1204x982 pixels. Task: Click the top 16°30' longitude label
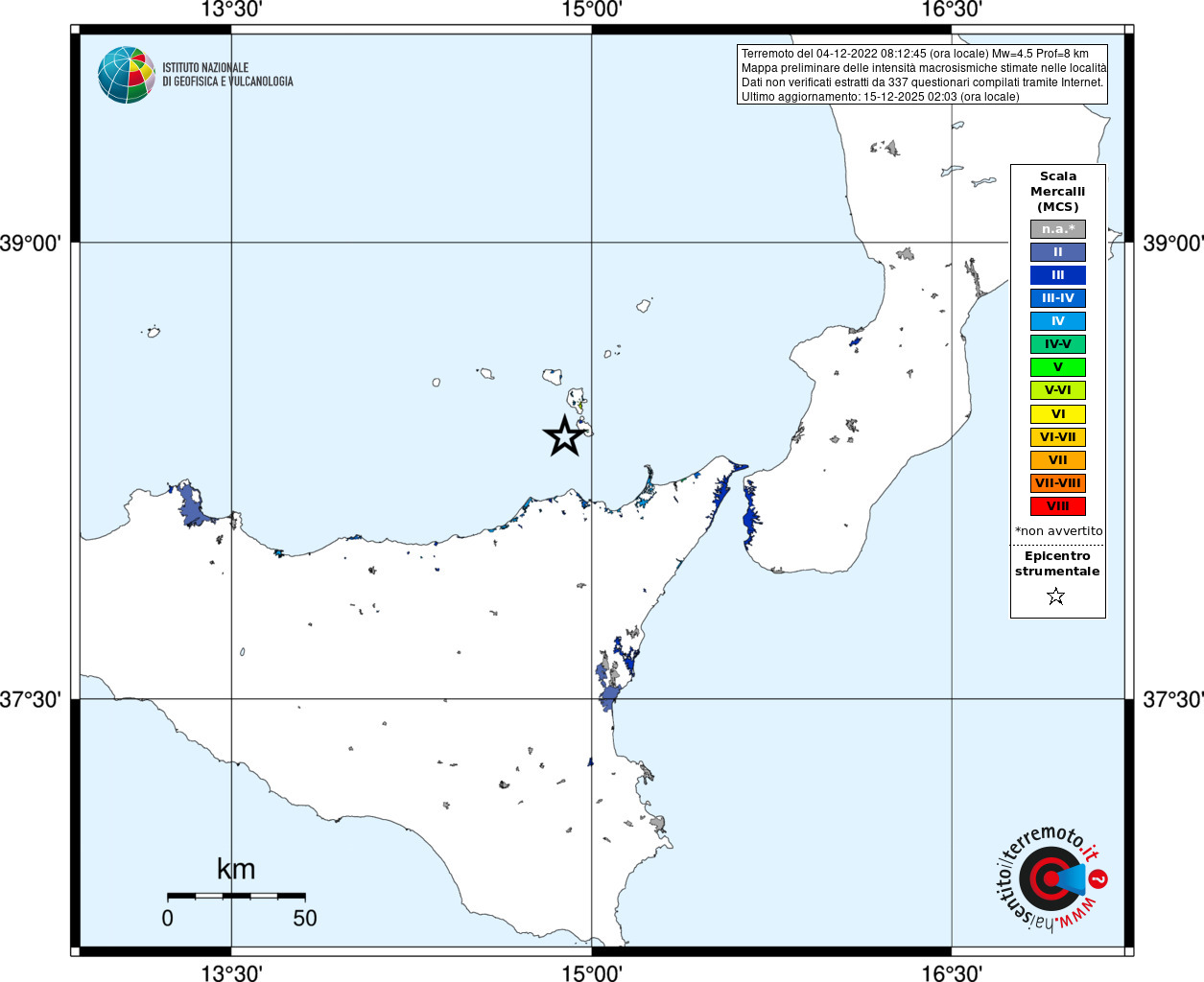tap(952, 11)
